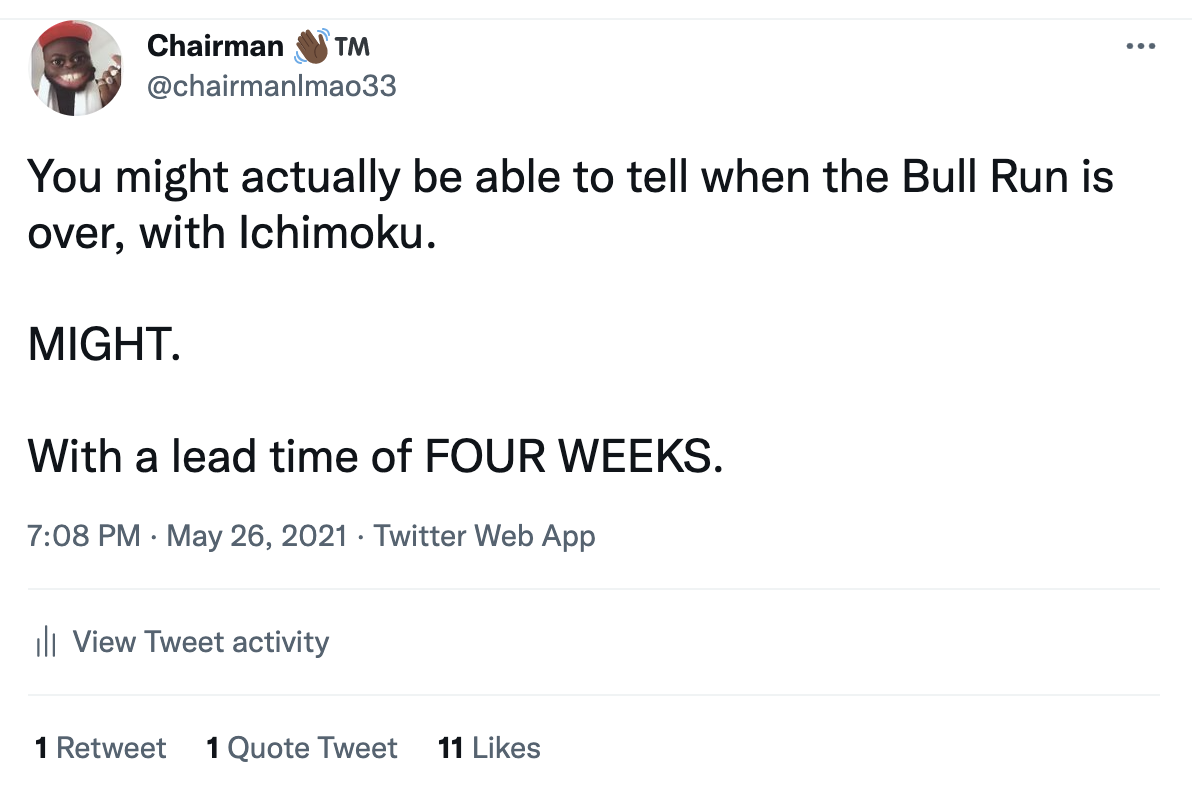
Task: Open the View Tweet activity link
Action: 200,642
